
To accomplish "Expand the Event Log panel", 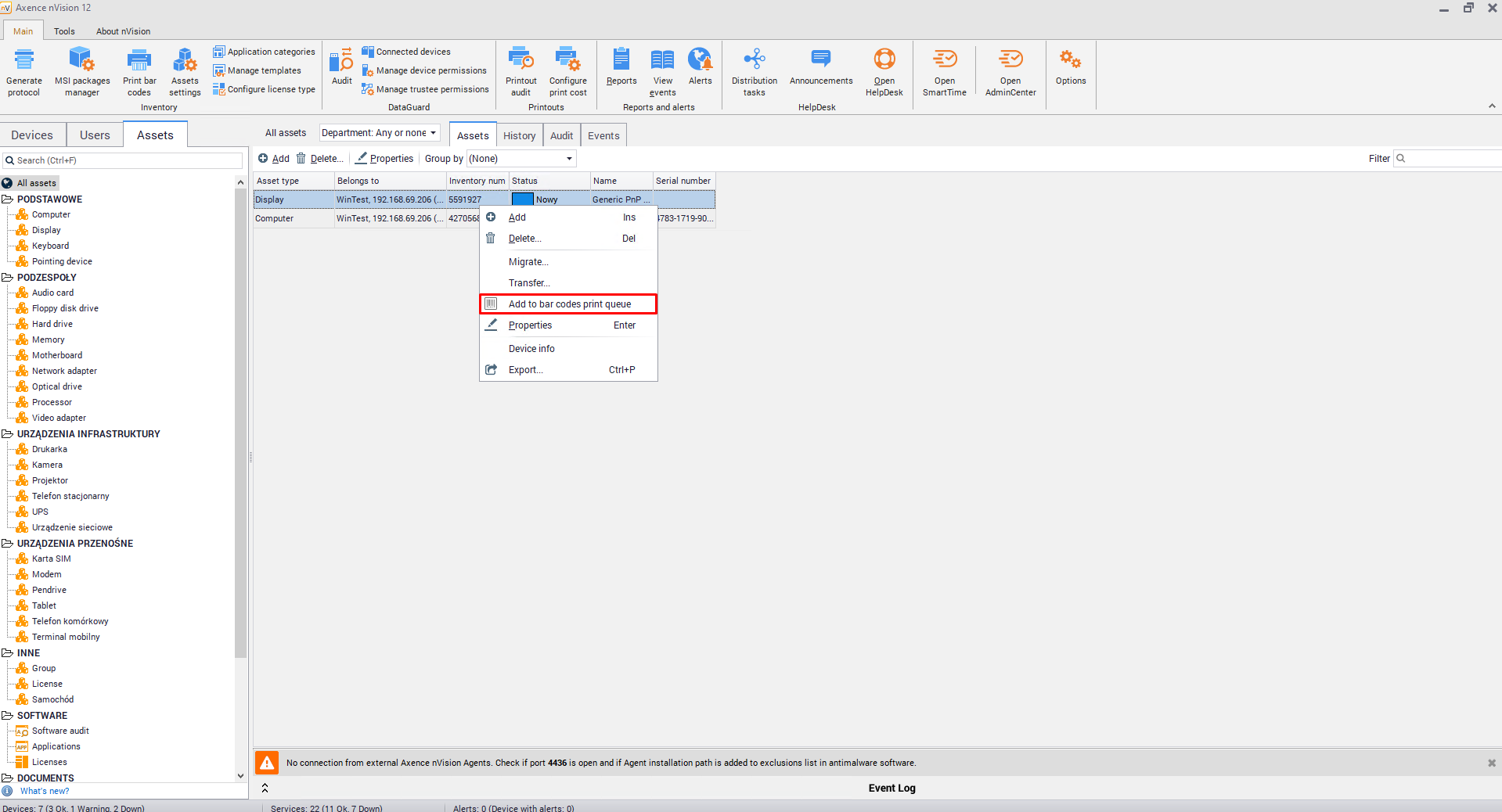I will [265, 788].
